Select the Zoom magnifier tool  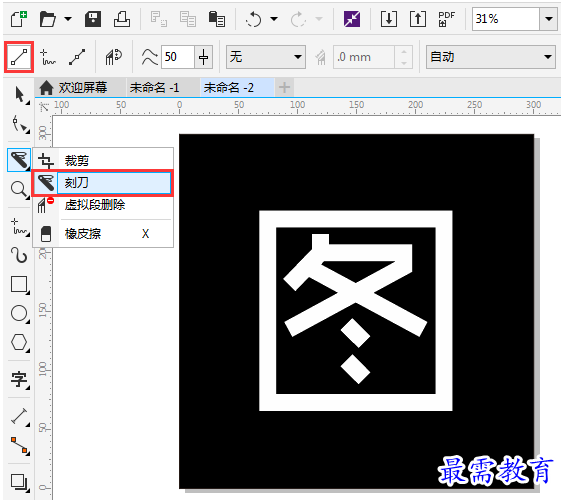pyautogui.click(x=19, y=190)
